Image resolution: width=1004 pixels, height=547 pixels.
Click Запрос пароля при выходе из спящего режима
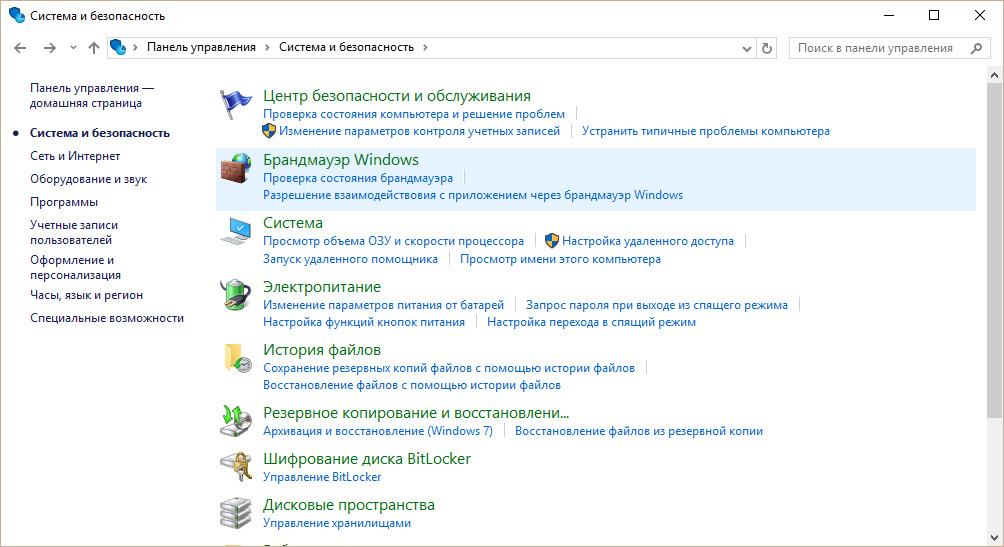point(657,305)
